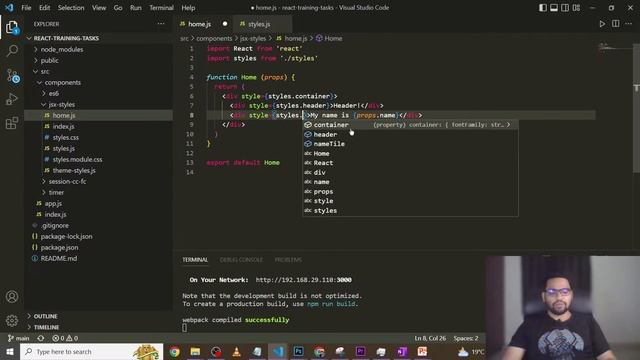Open PowerPoint from the taskbar
The width and height of the screenshot is (640, 360).
click(422, 351)
